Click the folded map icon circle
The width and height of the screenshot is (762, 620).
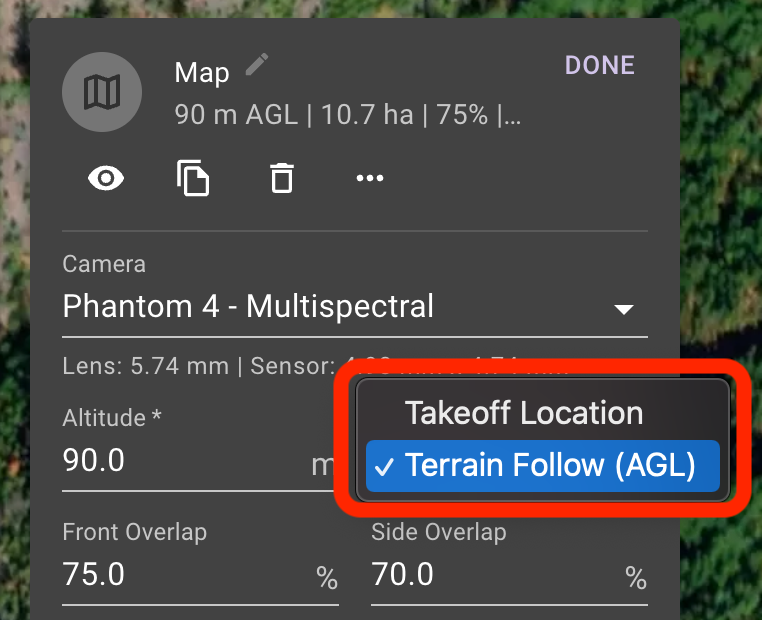coord(102,92)
